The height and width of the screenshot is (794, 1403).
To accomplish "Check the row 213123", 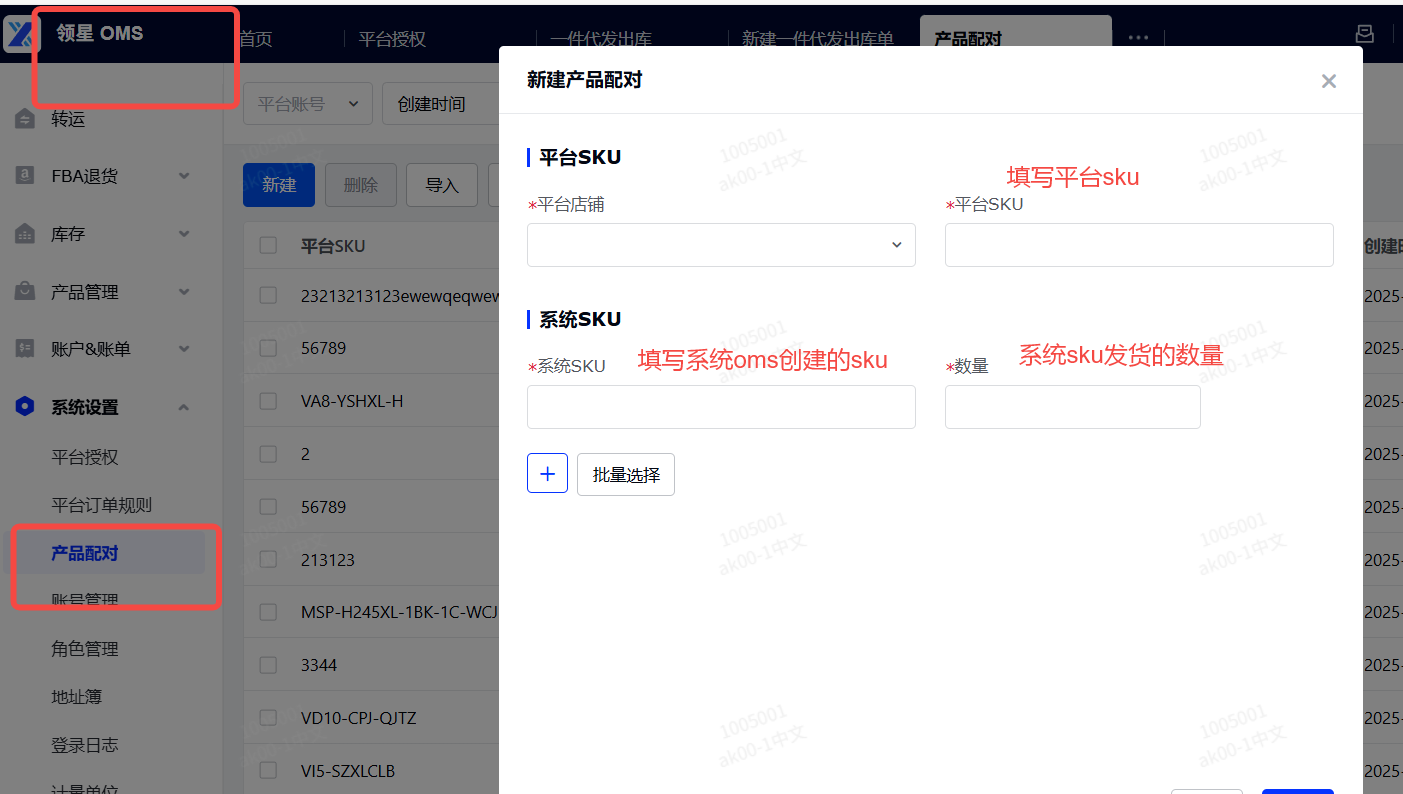I will (x=268, y=559).
